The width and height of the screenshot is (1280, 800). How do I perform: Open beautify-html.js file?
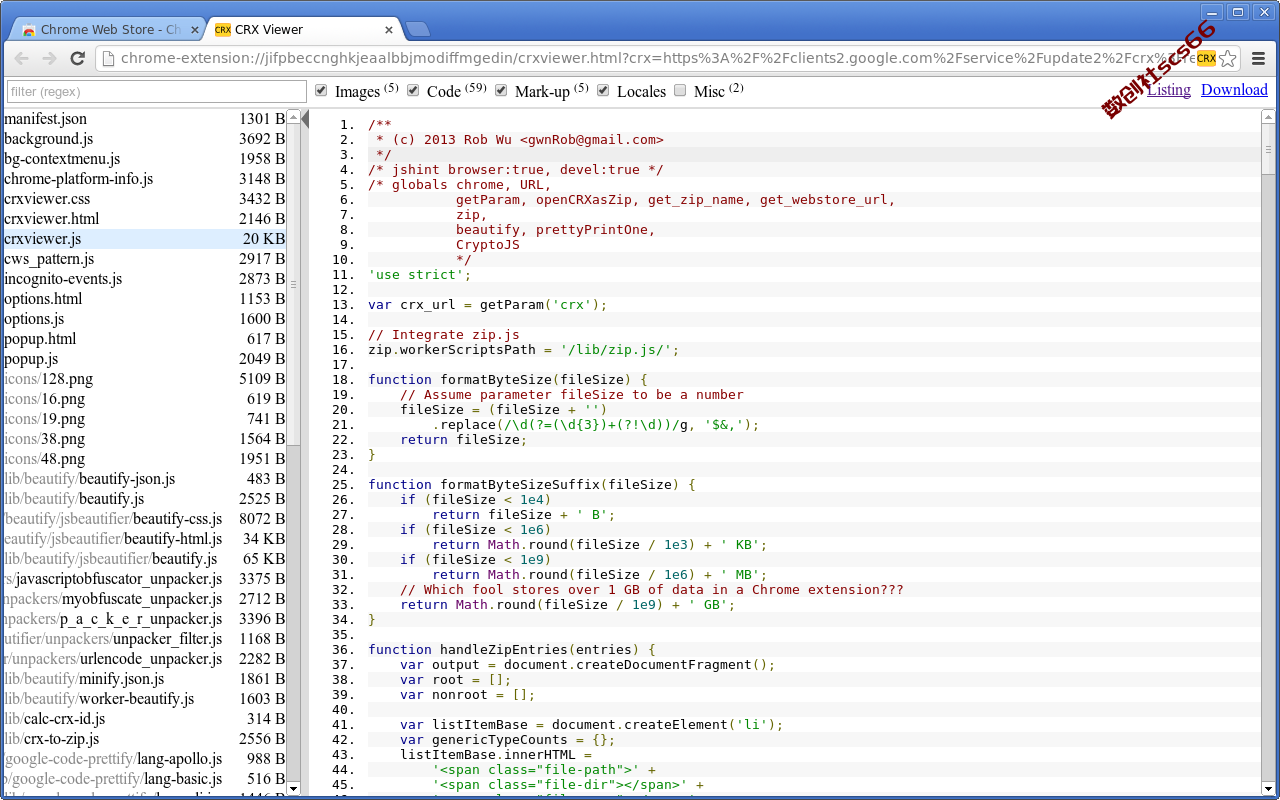(143, 539)
